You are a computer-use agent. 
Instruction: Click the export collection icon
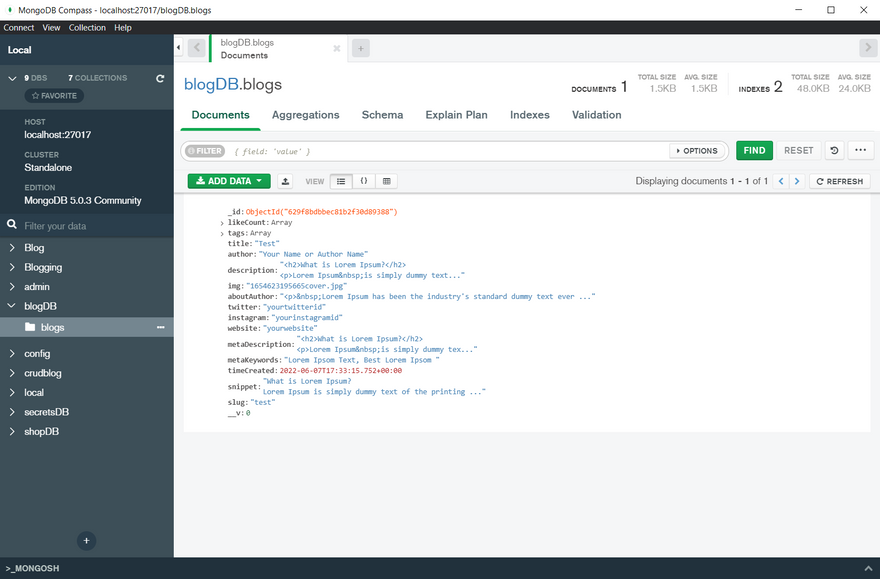pos(285,181)
